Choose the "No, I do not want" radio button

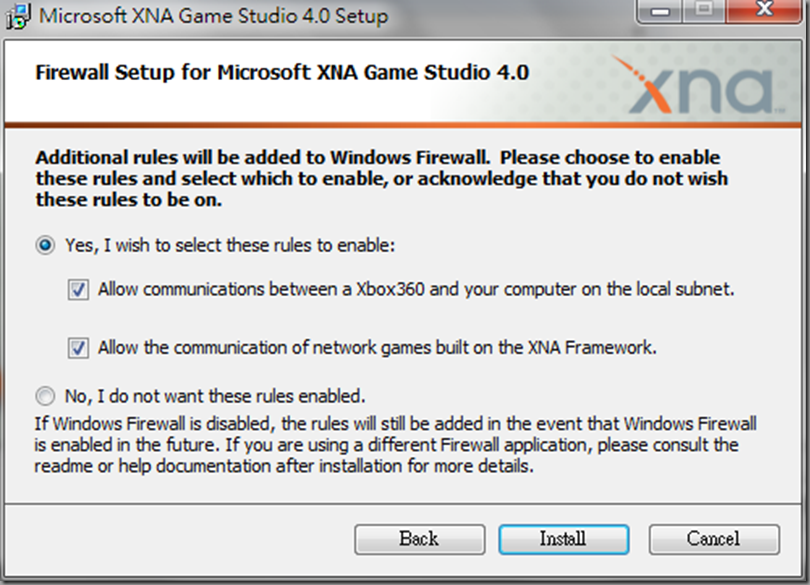click(x=46, y=394)
